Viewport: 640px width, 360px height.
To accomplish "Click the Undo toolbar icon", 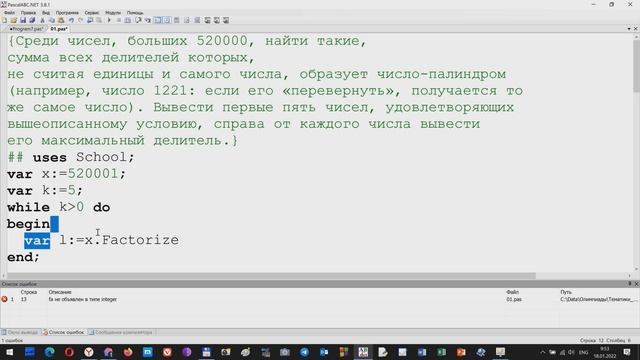I will [71, 20].
